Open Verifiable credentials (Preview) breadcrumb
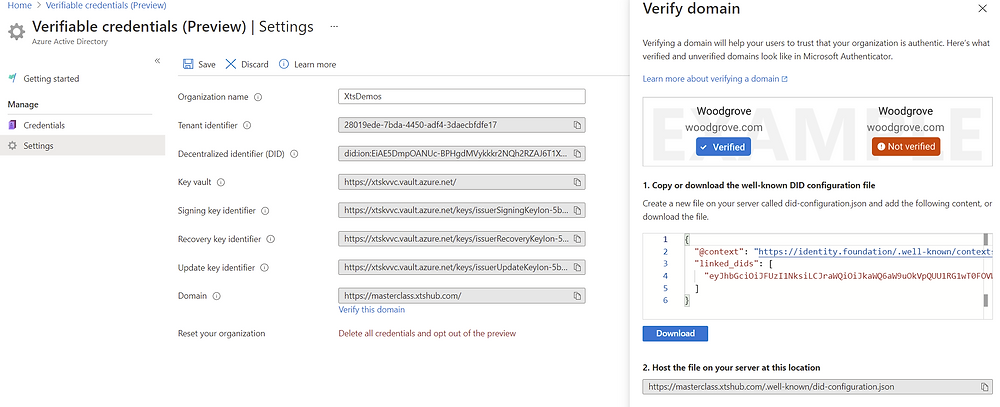The image size is (1000, 407). [106, 5]
